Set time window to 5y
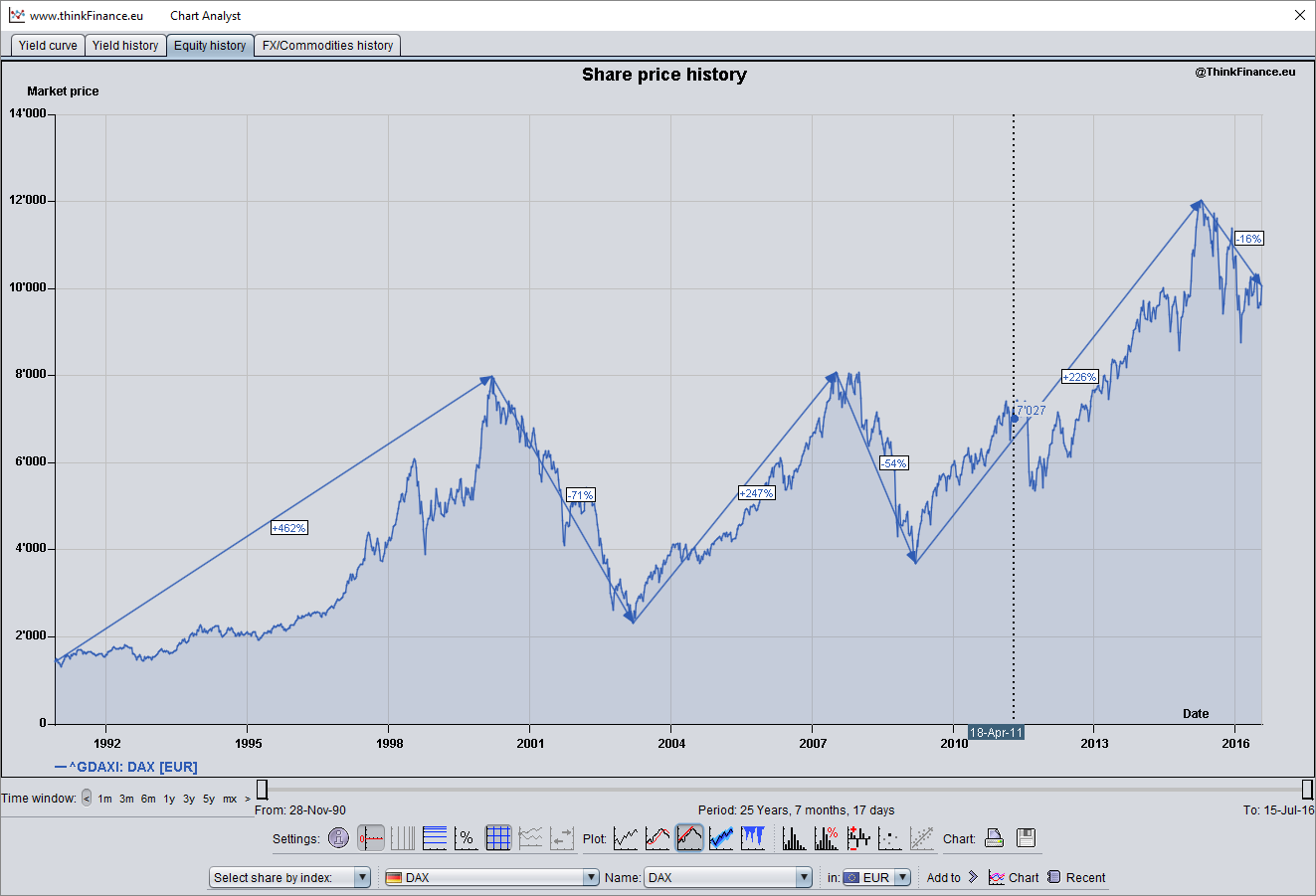Viewport: 1316px width, 896px height. (209, 799)
